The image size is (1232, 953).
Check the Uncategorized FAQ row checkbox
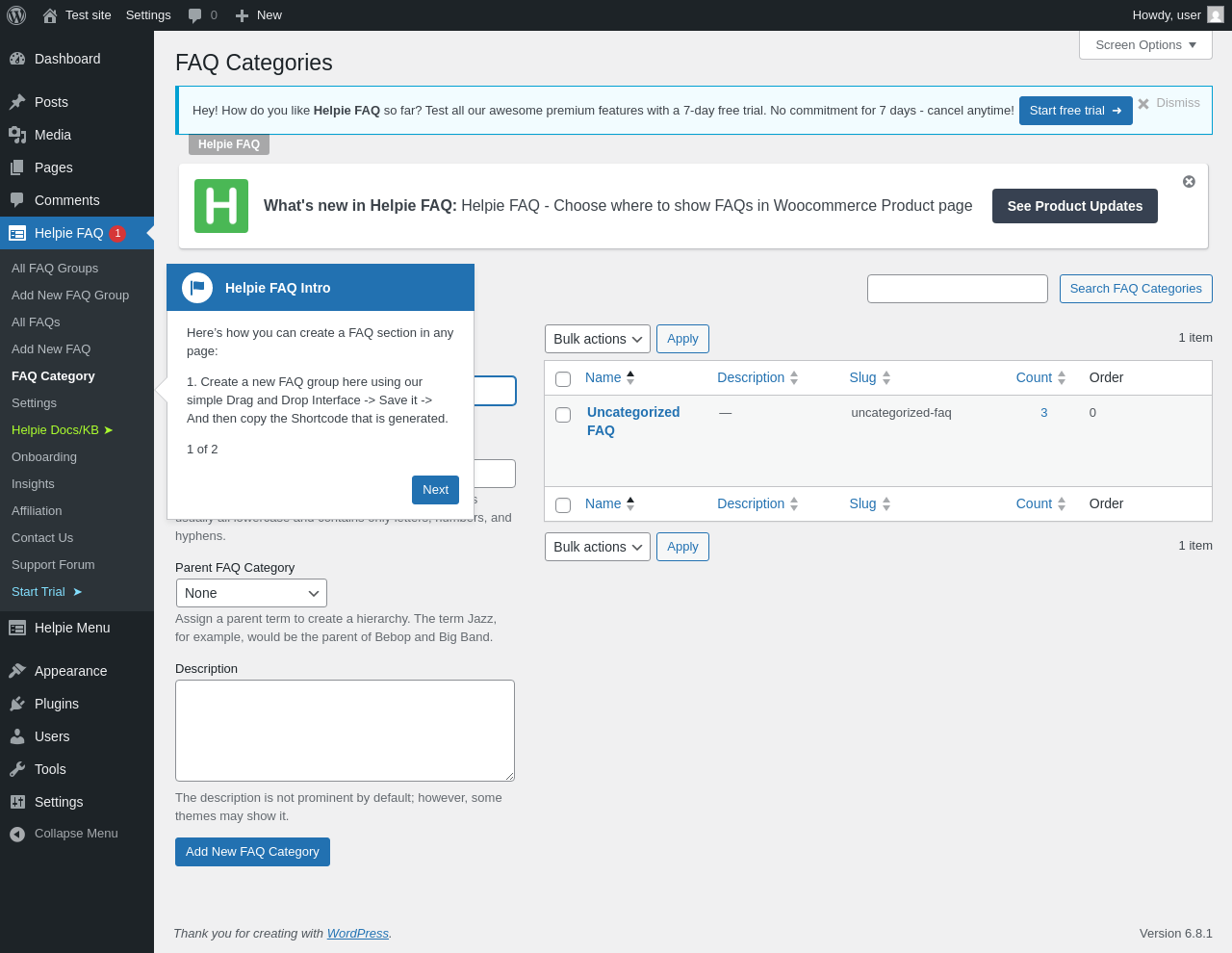[x=563, y=415]
